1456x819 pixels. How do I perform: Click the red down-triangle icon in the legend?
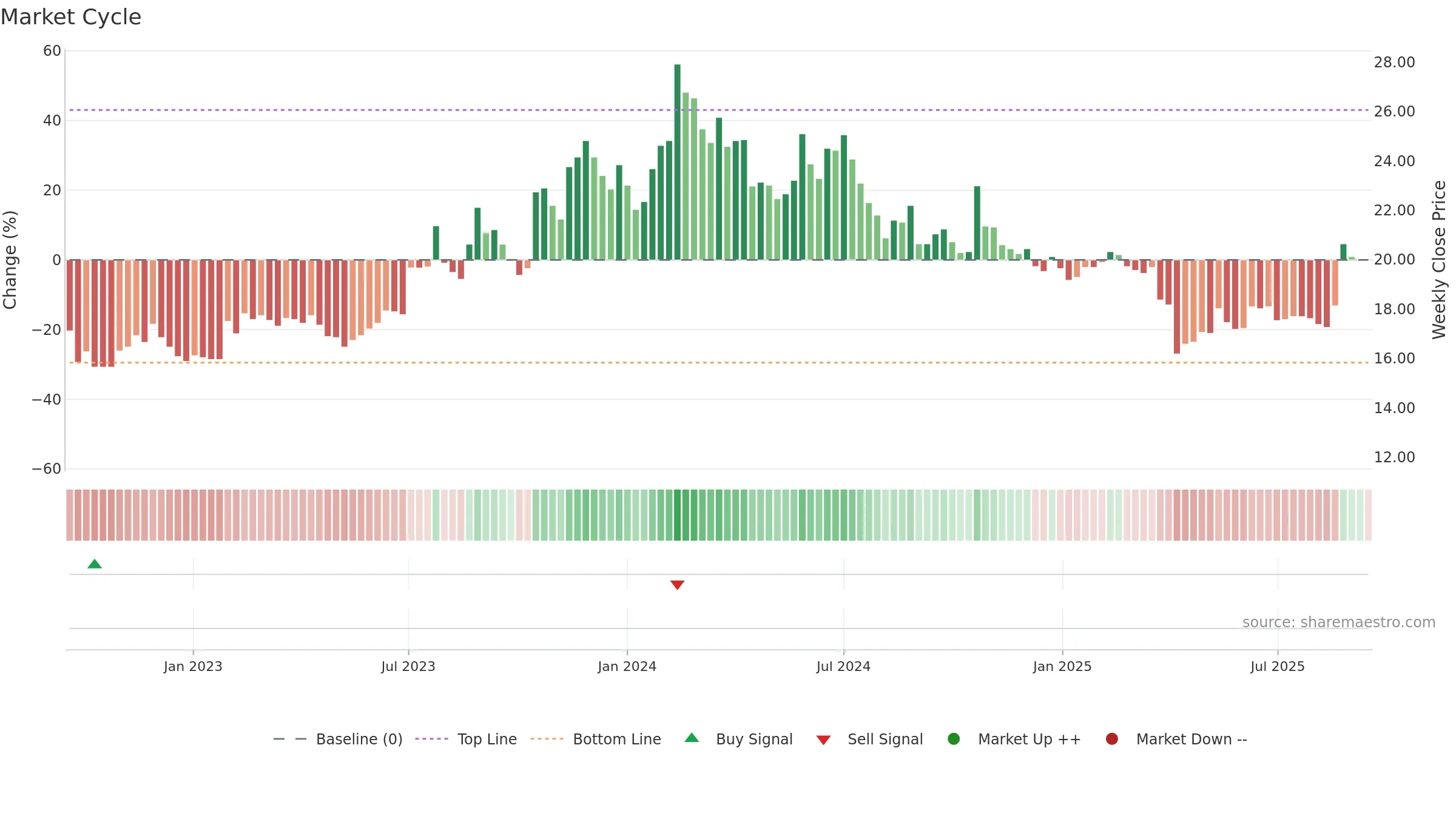(x=823, y=740)
